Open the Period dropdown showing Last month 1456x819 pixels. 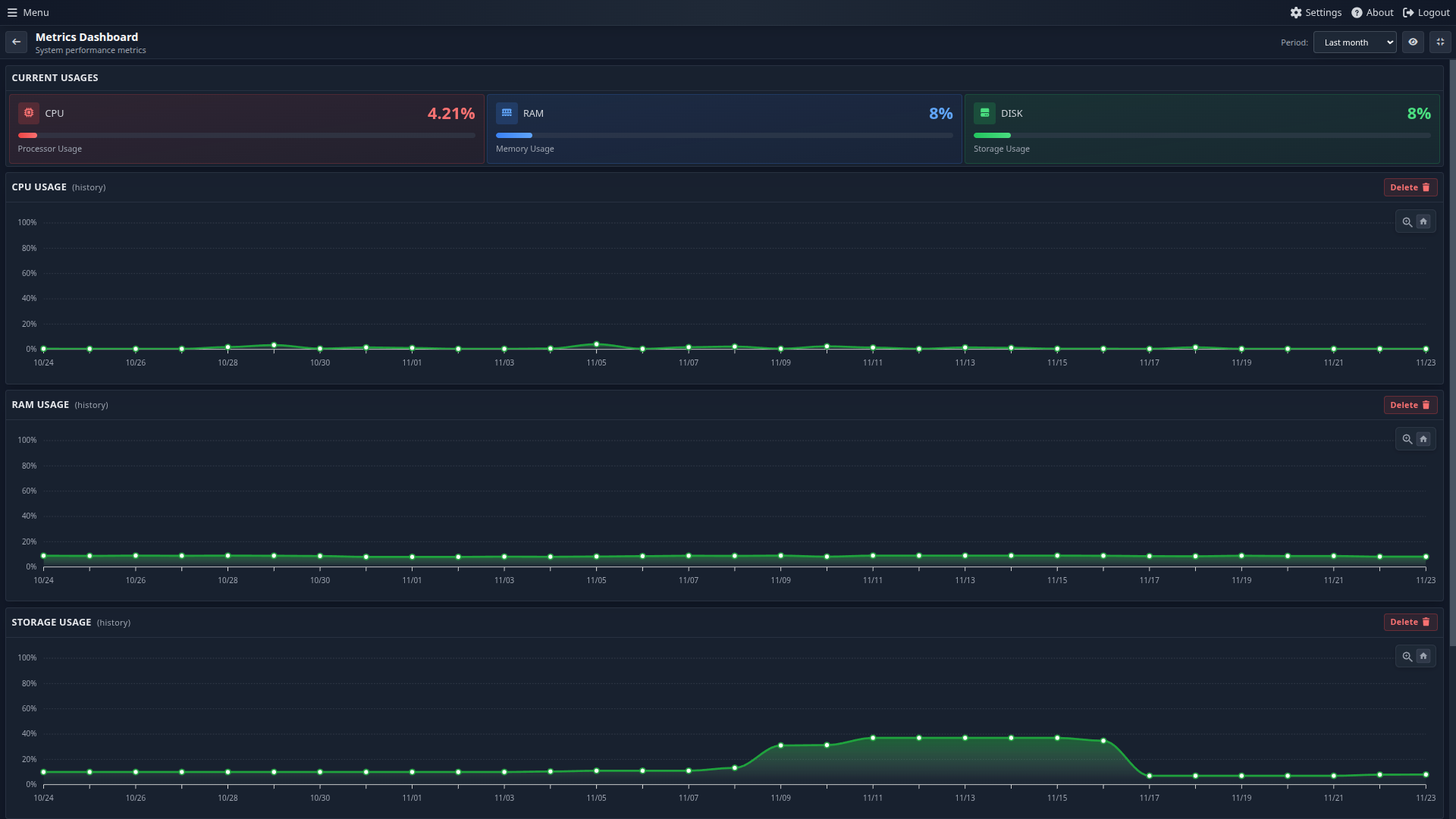1354,42
